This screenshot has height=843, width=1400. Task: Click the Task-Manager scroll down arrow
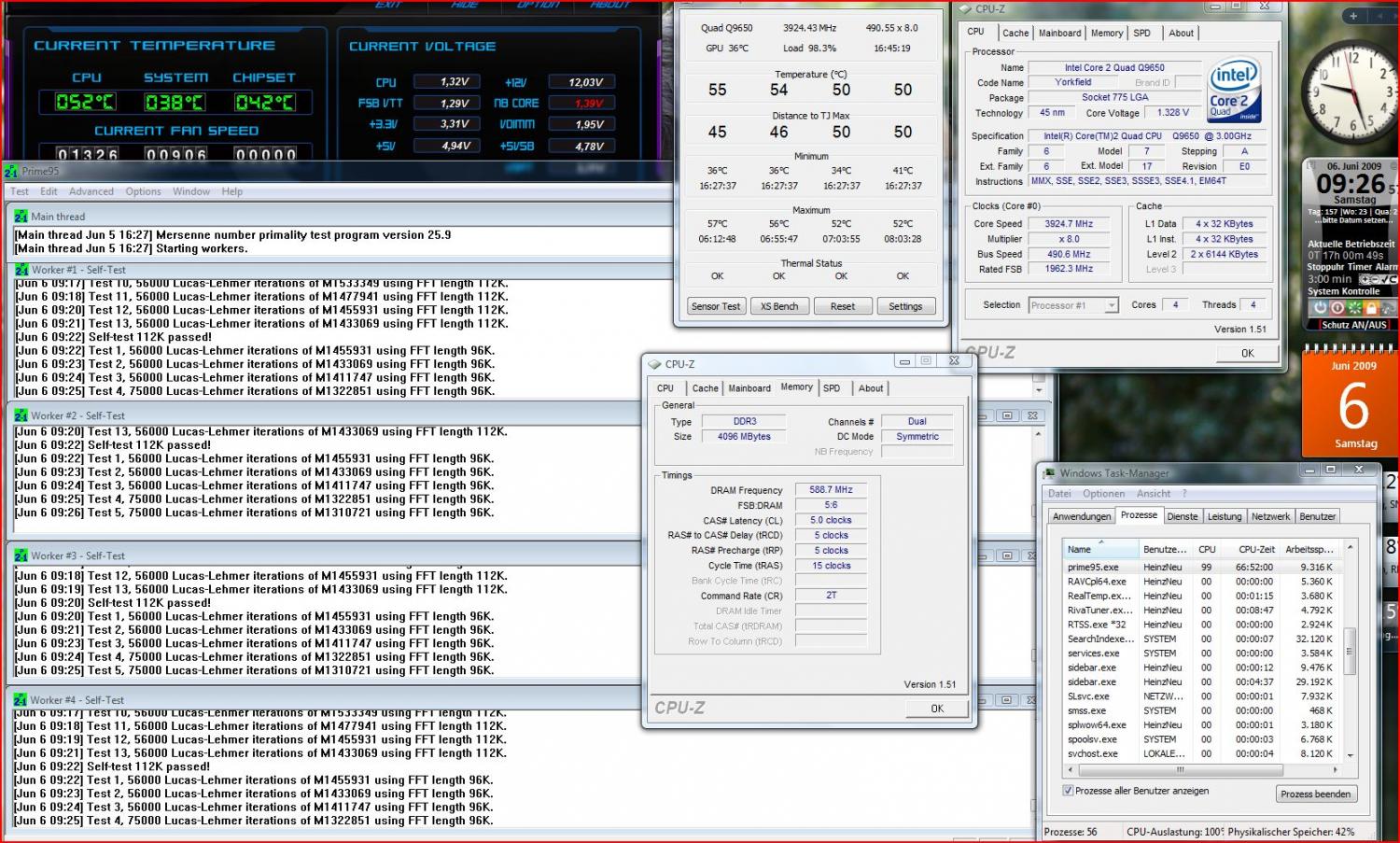[1350, 755]
